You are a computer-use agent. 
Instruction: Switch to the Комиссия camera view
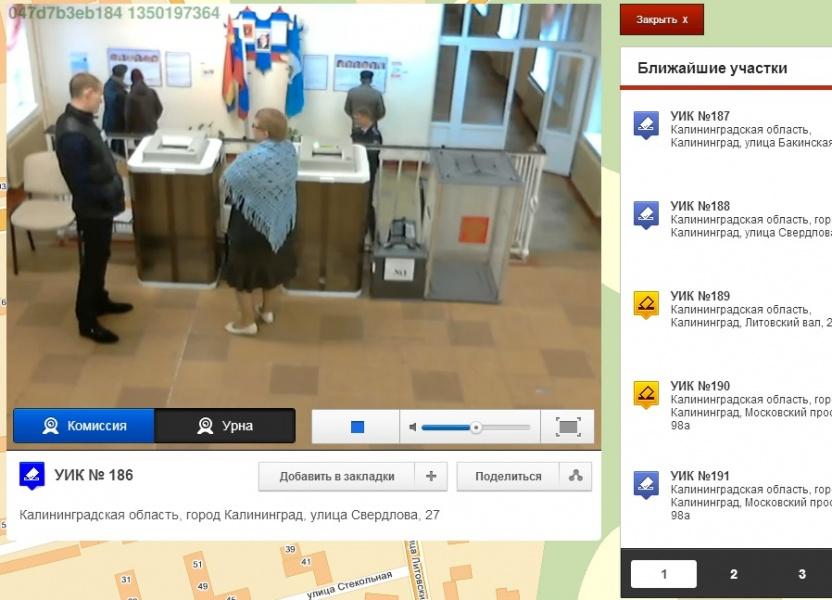pyautogui.click(x=84, y=426)
